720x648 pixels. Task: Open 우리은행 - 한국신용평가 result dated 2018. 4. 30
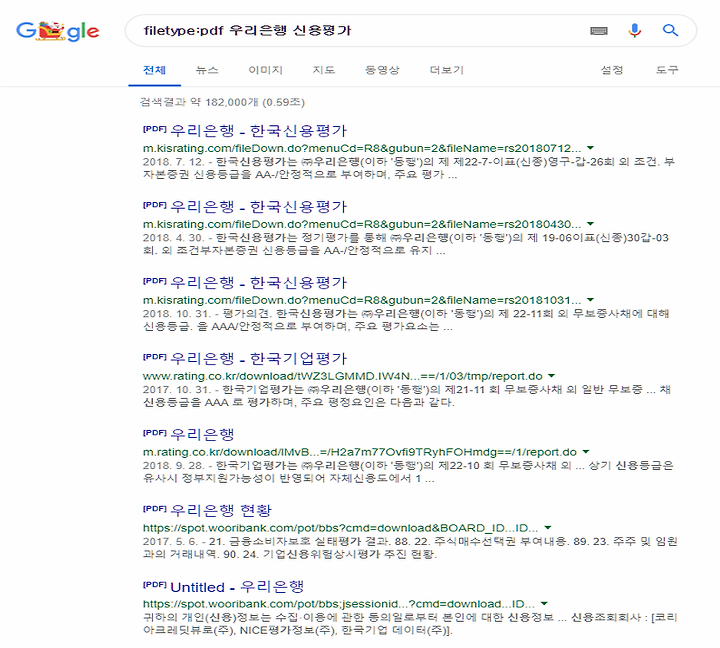point(259,207)
